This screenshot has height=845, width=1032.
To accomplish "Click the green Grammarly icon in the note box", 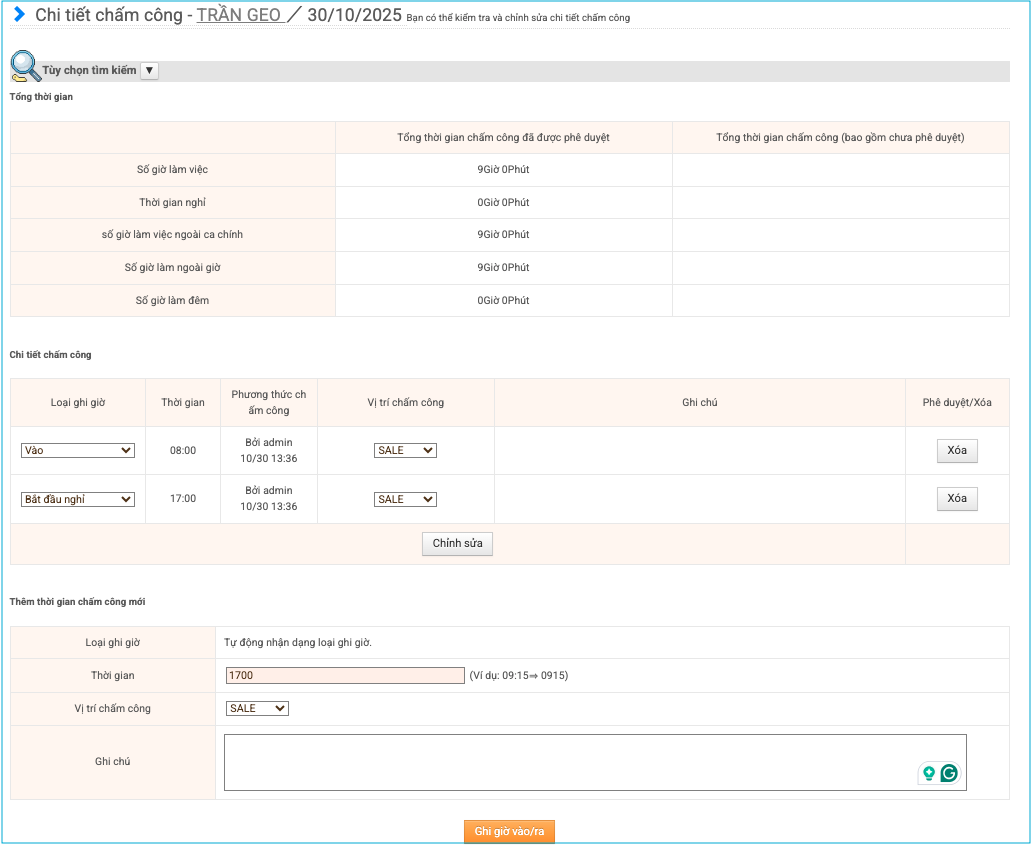I will (x=949, y=773).
